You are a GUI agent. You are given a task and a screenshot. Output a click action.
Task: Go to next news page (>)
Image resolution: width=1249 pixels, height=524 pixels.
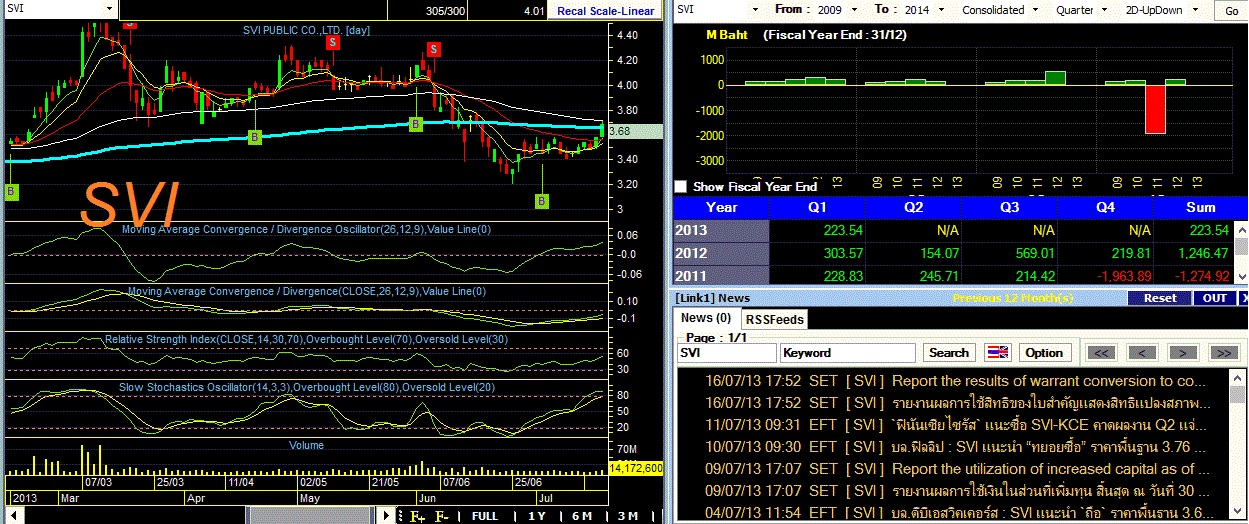pyautogui.click(x=1183, y=353)
